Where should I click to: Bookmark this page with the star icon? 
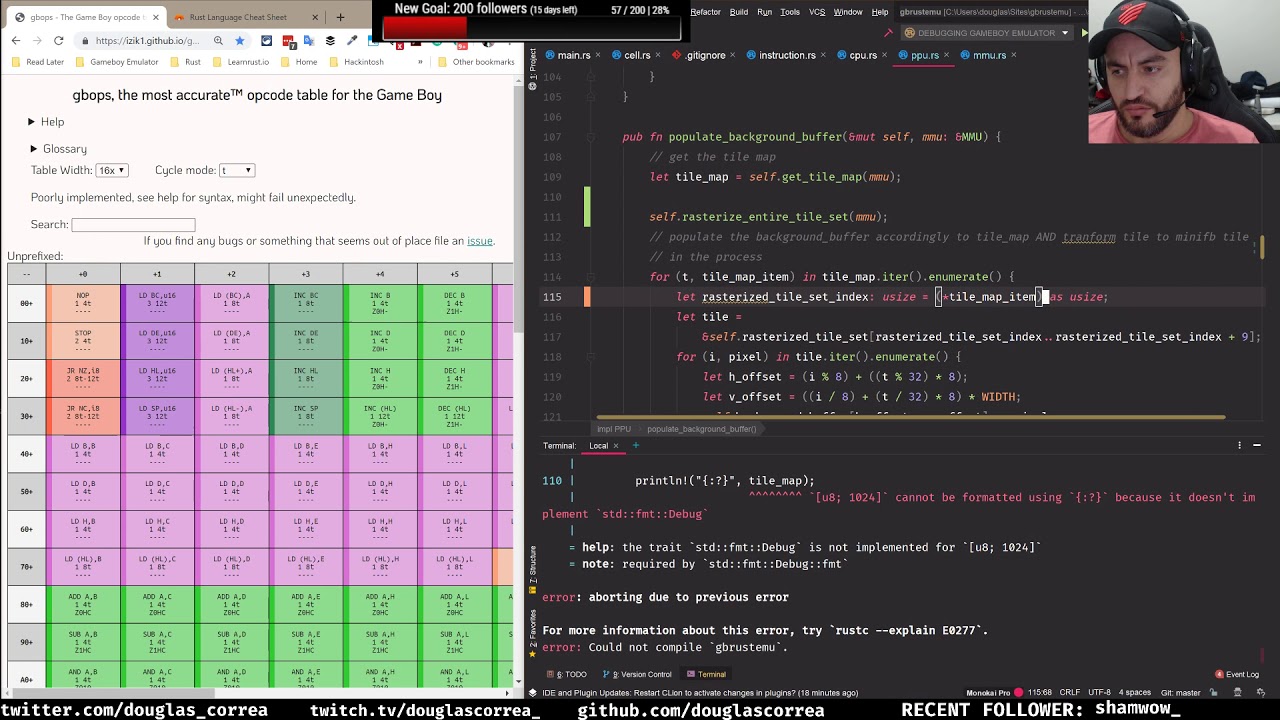(240, 40)
